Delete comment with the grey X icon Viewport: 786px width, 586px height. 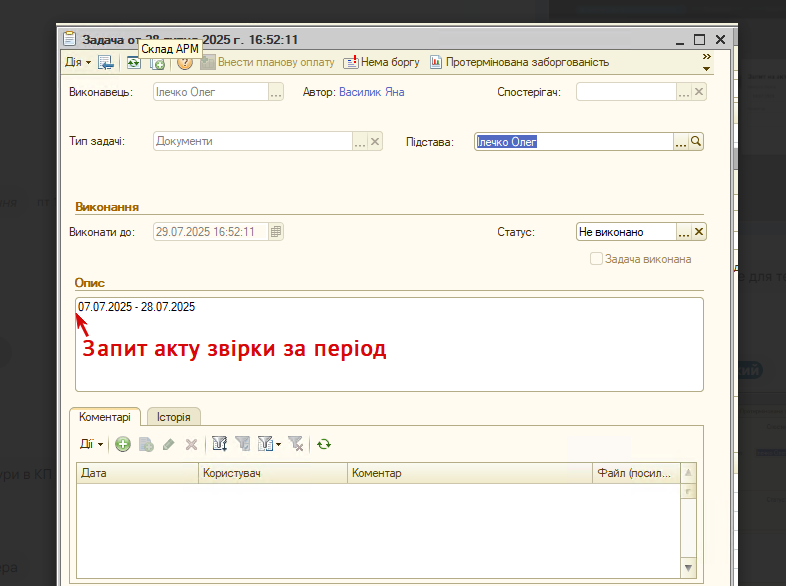click(x=191, y=444)
